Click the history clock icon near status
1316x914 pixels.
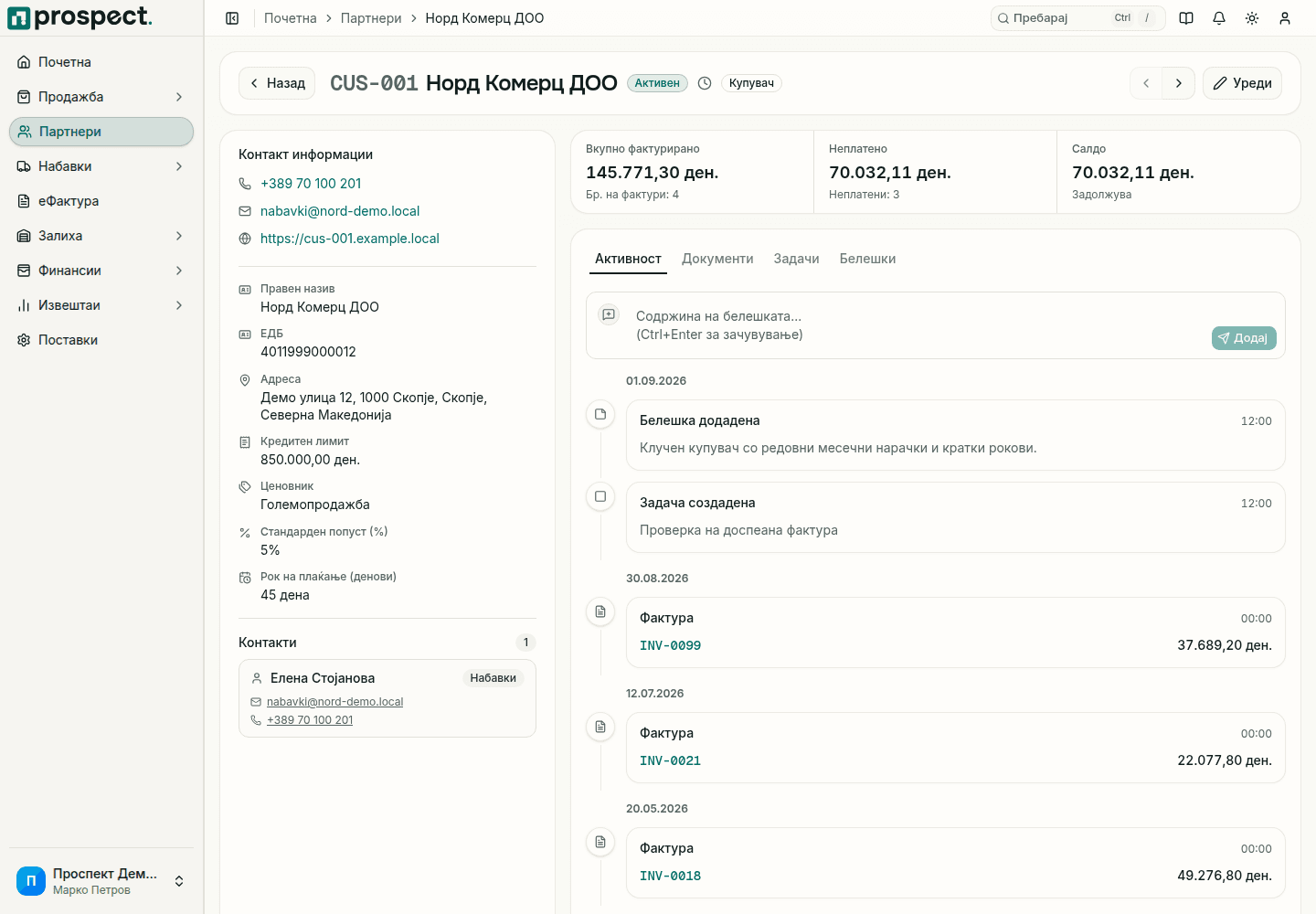click(x=705, y=83)
